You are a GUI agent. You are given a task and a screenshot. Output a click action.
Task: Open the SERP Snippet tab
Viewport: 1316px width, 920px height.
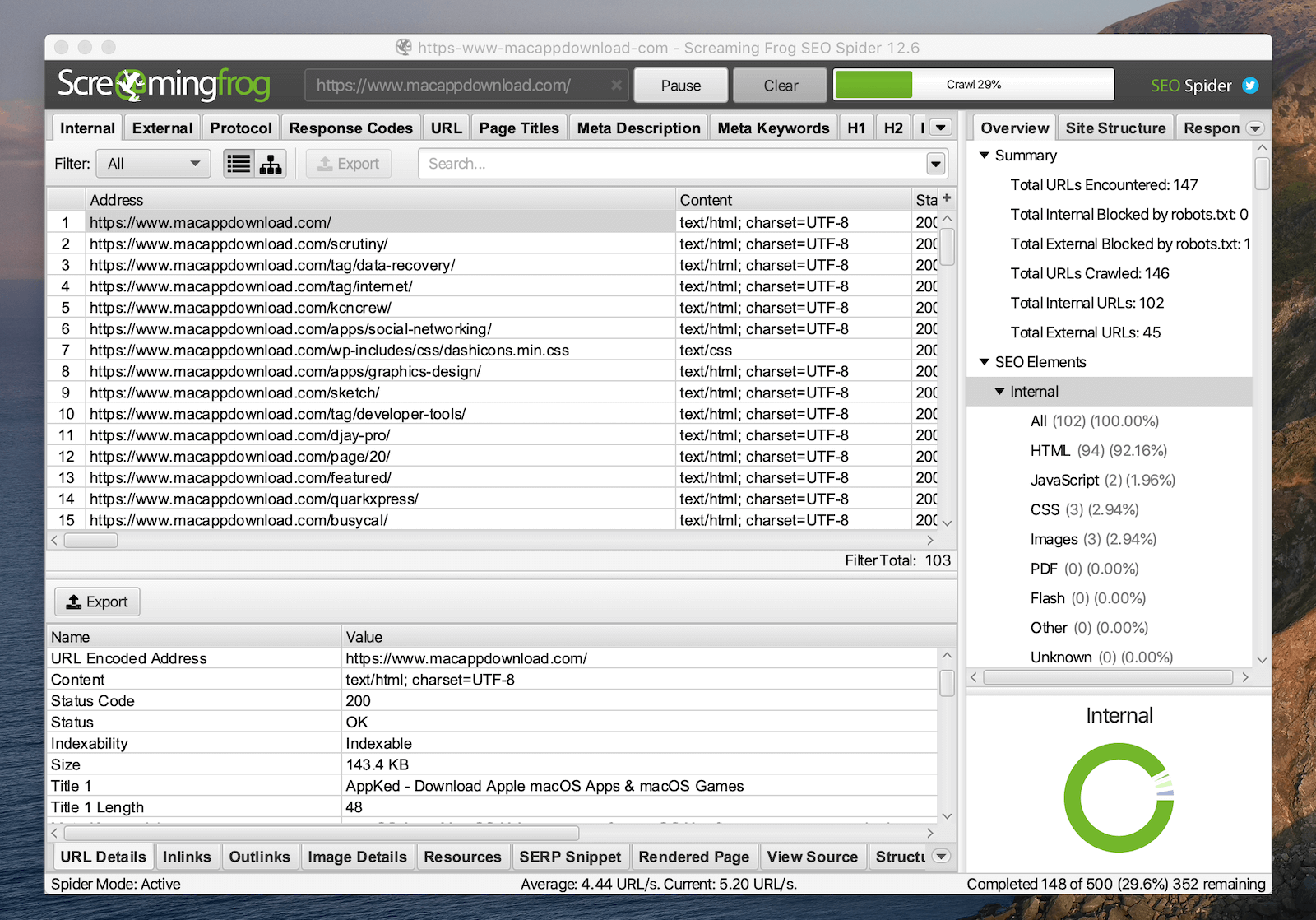click(570, 857)
